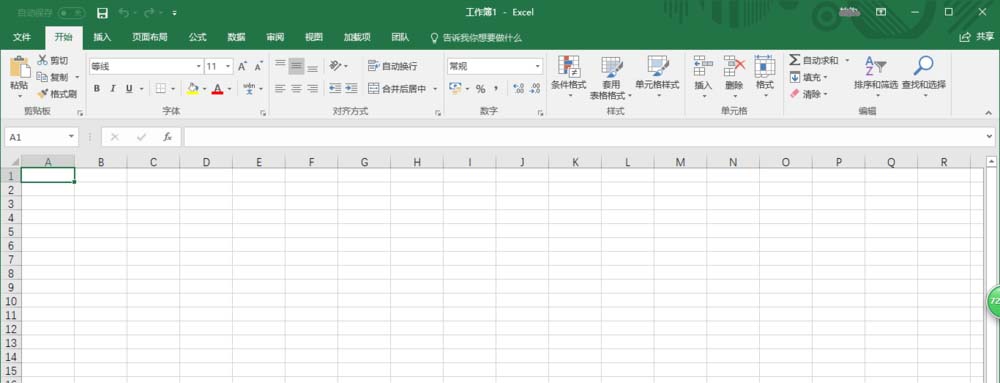Collapse the ribbon with the up chevron
Image resolution: width=1000 pixels, height=383 pixels.
989,112
